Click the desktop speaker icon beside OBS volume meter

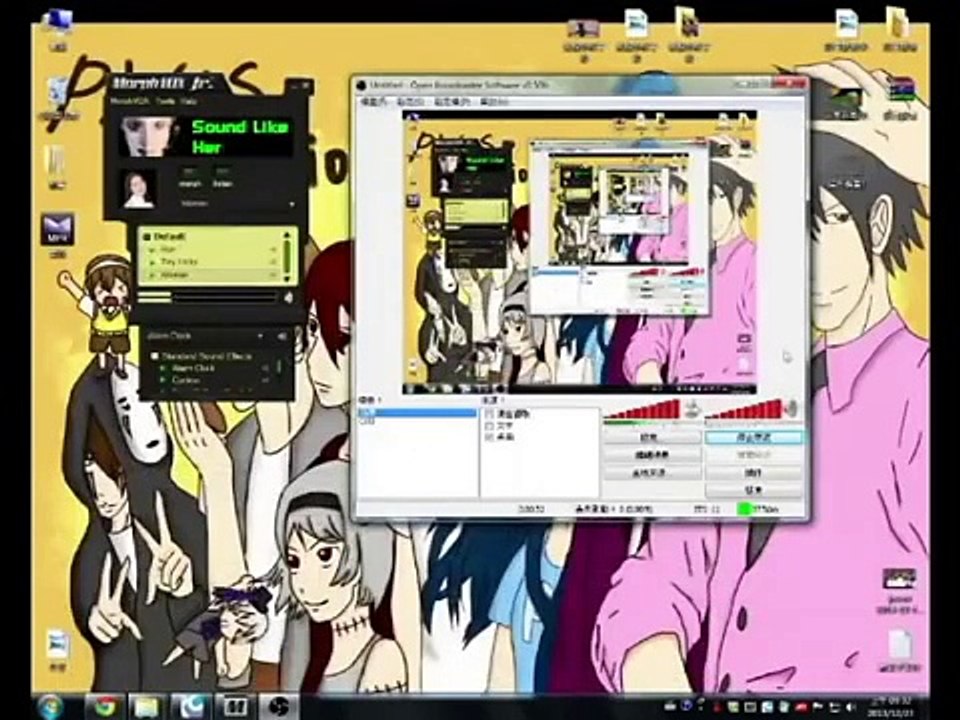[x=792, y=409]
